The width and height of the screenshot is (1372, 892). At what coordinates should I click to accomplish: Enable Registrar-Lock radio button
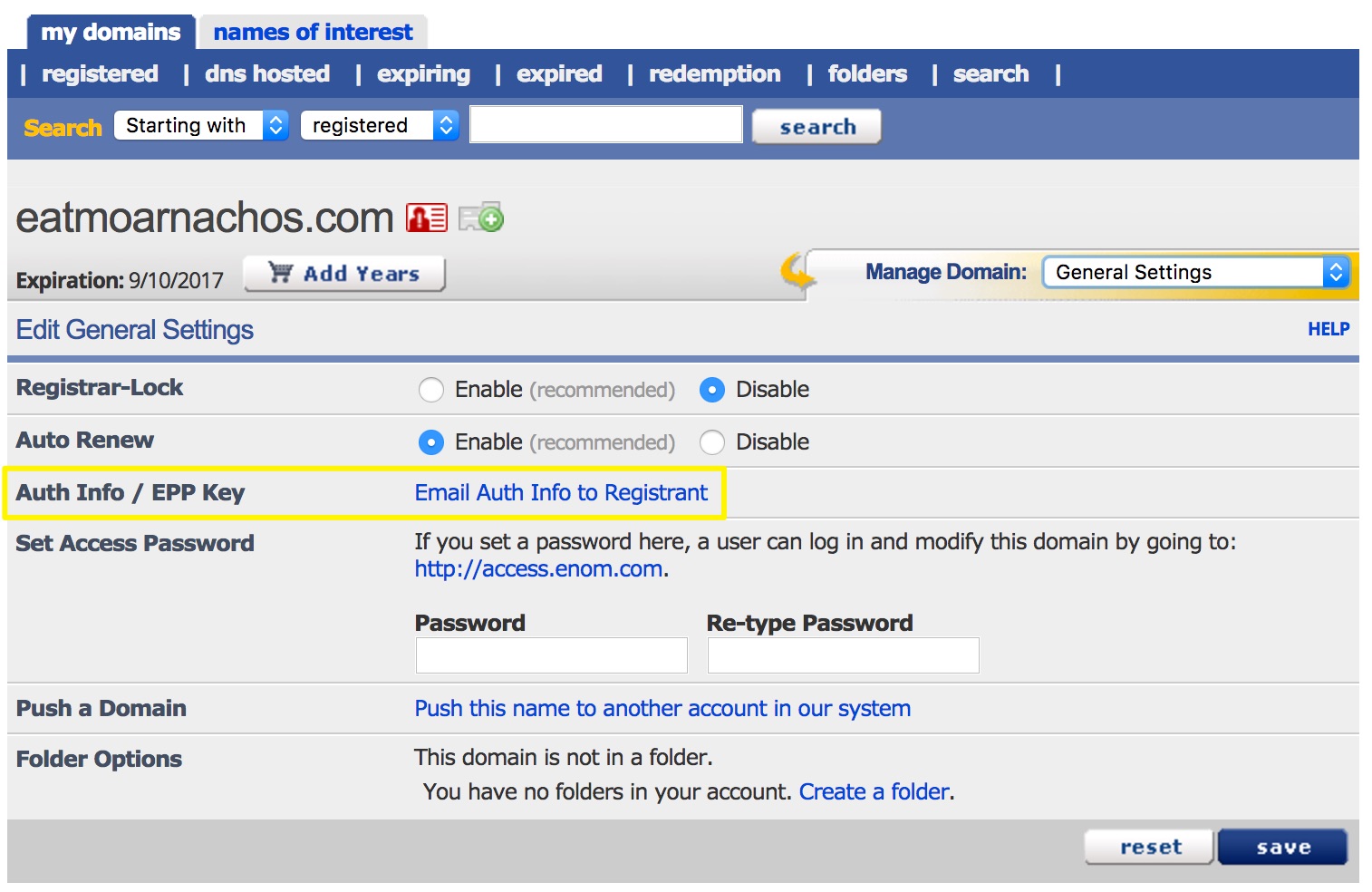tap(431, 390)
